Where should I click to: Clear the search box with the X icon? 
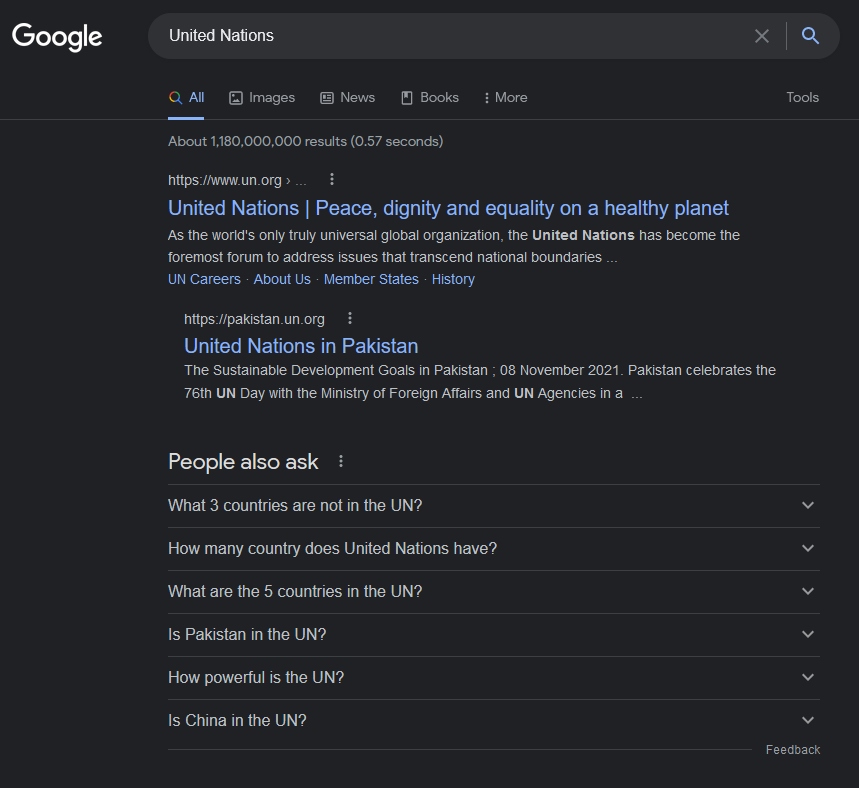tap(761, 36)
